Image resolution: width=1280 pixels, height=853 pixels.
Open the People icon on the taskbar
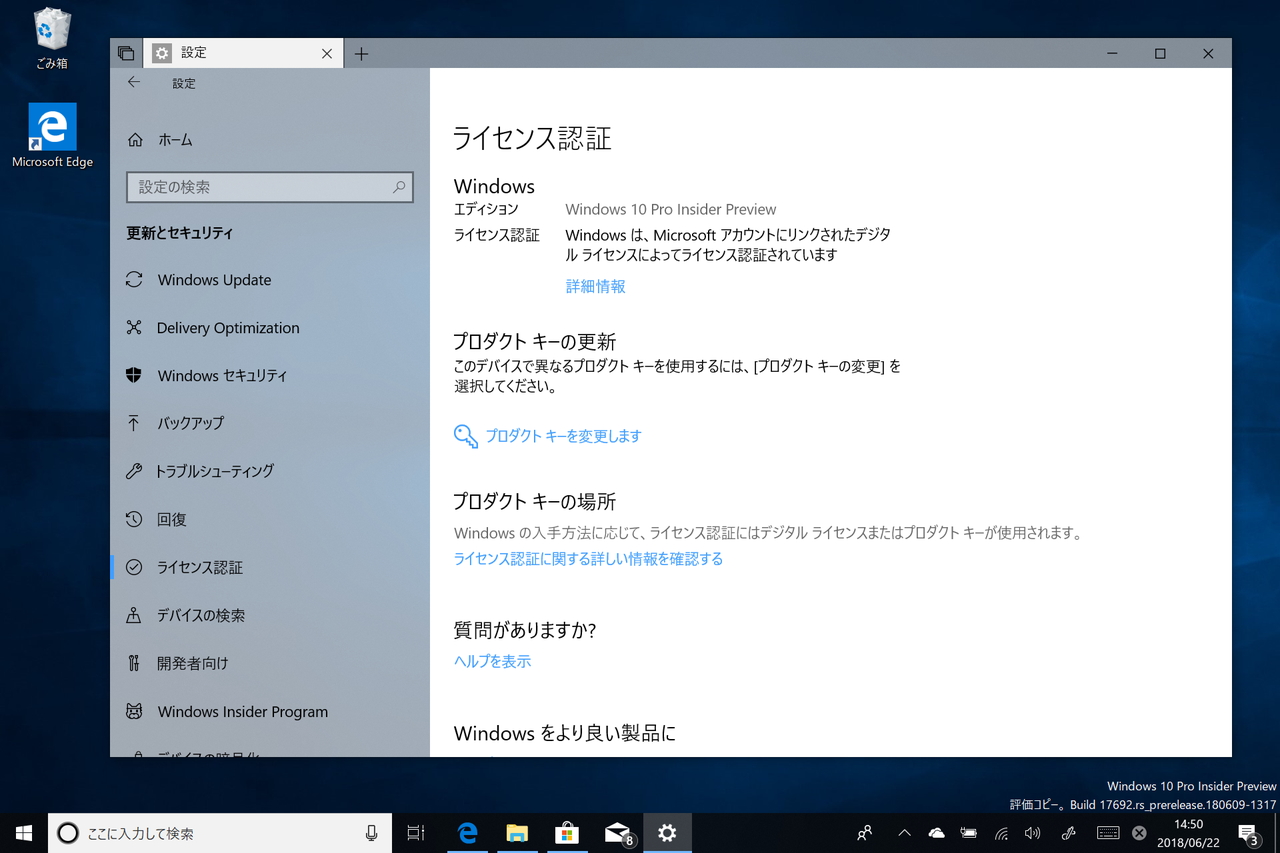tap(866, 833)
